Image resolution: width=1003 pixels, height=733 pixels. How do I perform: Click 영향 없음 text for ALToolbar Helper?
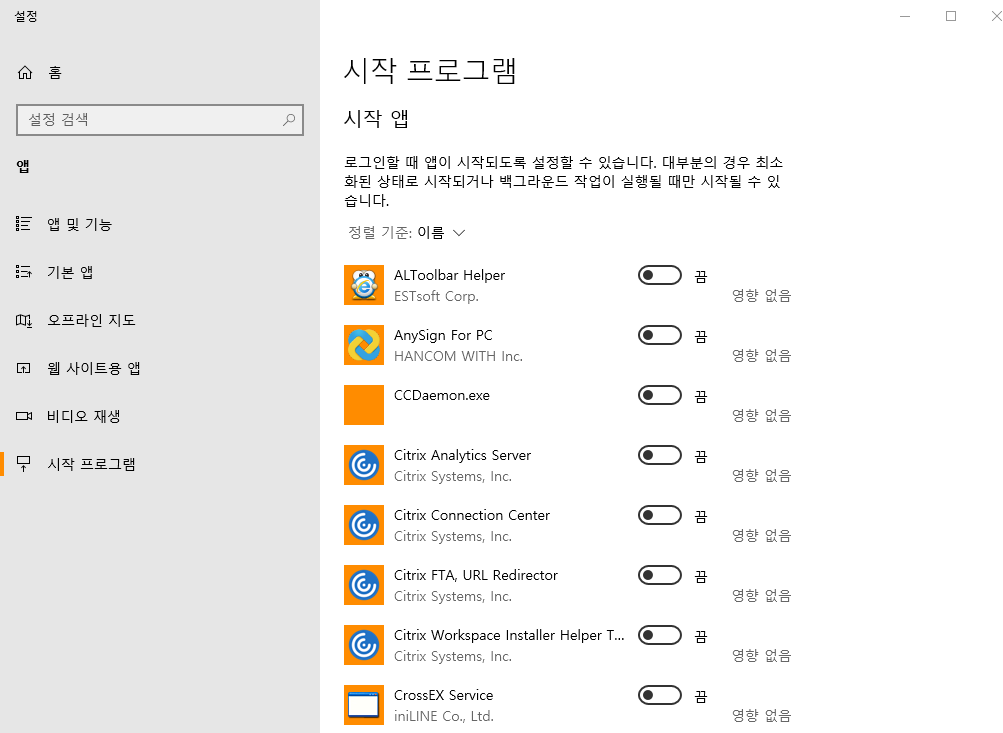761,296
